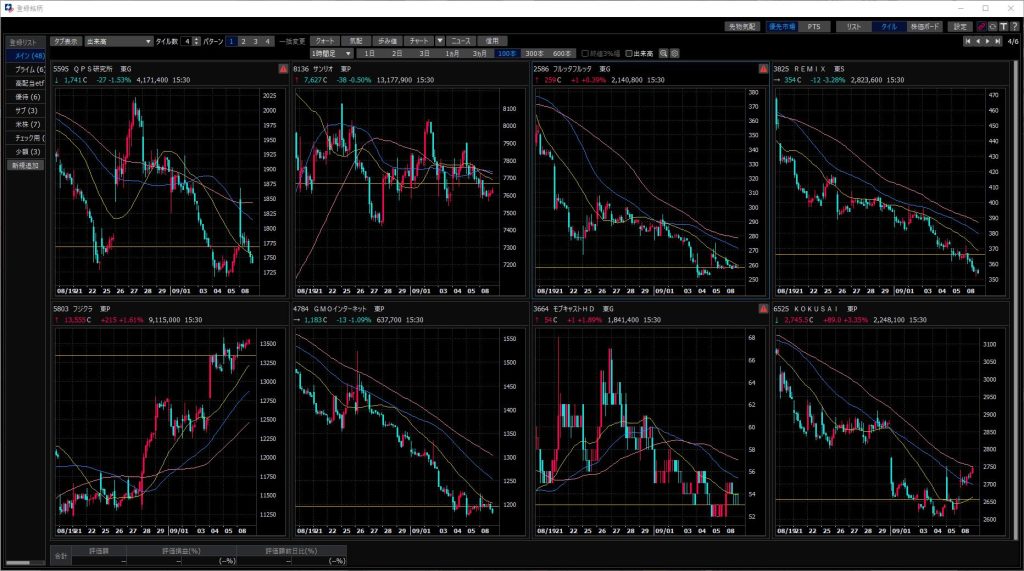Click the 新規追加 button

point(25,165)
